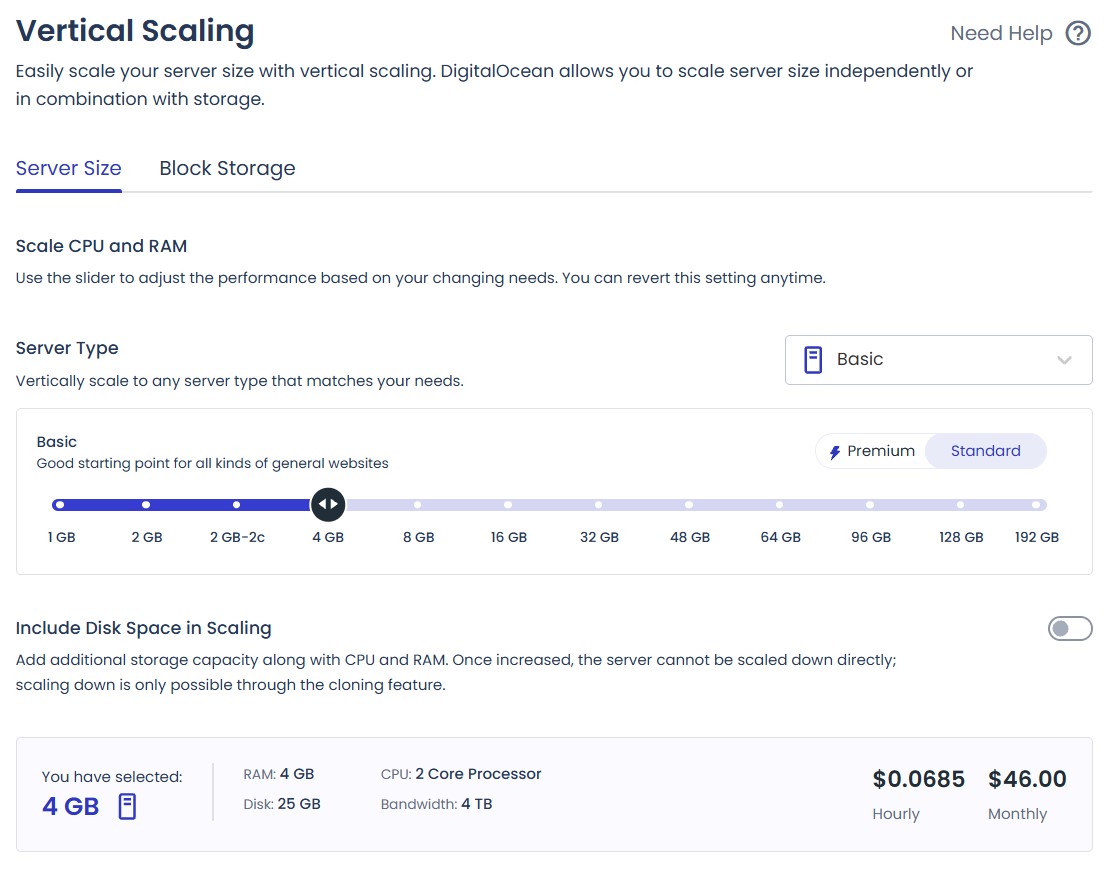The image size is (1108, 869).
Task: Click the Need Help link
Action: tap(1002, 33)
